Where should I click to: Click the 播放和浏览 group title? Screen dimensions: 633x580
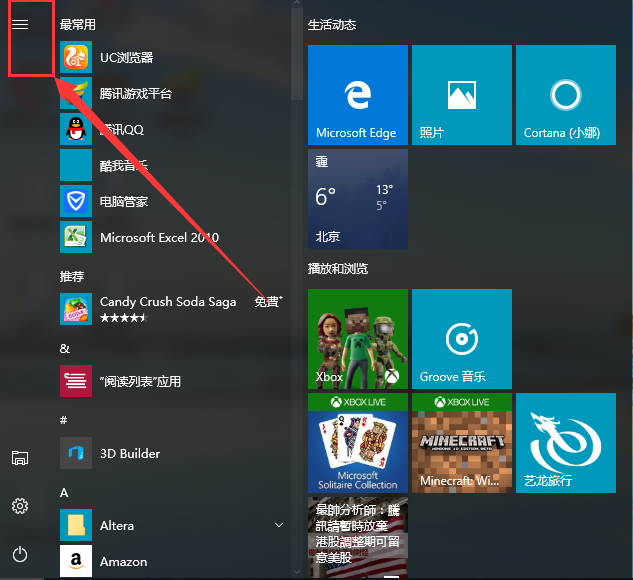[338, 269]
